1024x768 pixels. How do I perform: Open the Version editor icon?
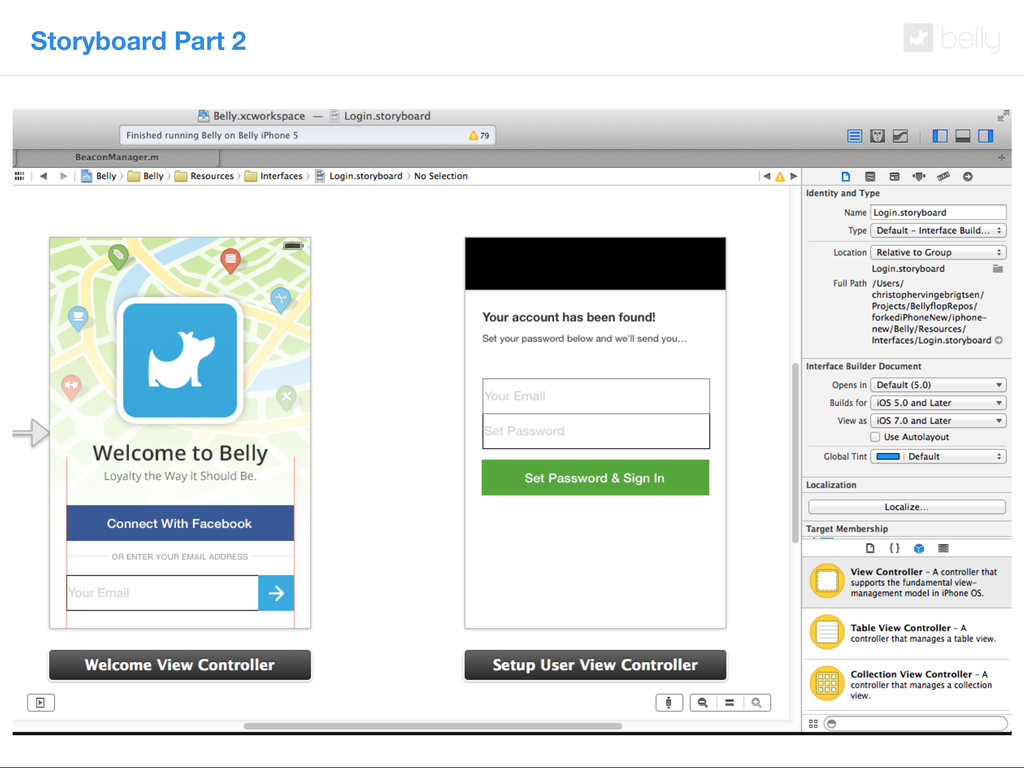coord(901,136)
